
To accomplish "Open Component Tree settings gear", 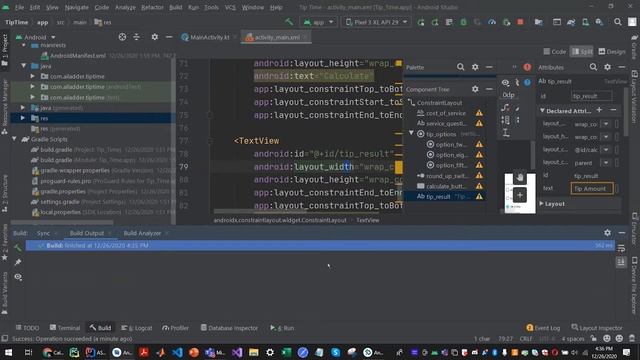I will tap(475, 89).
